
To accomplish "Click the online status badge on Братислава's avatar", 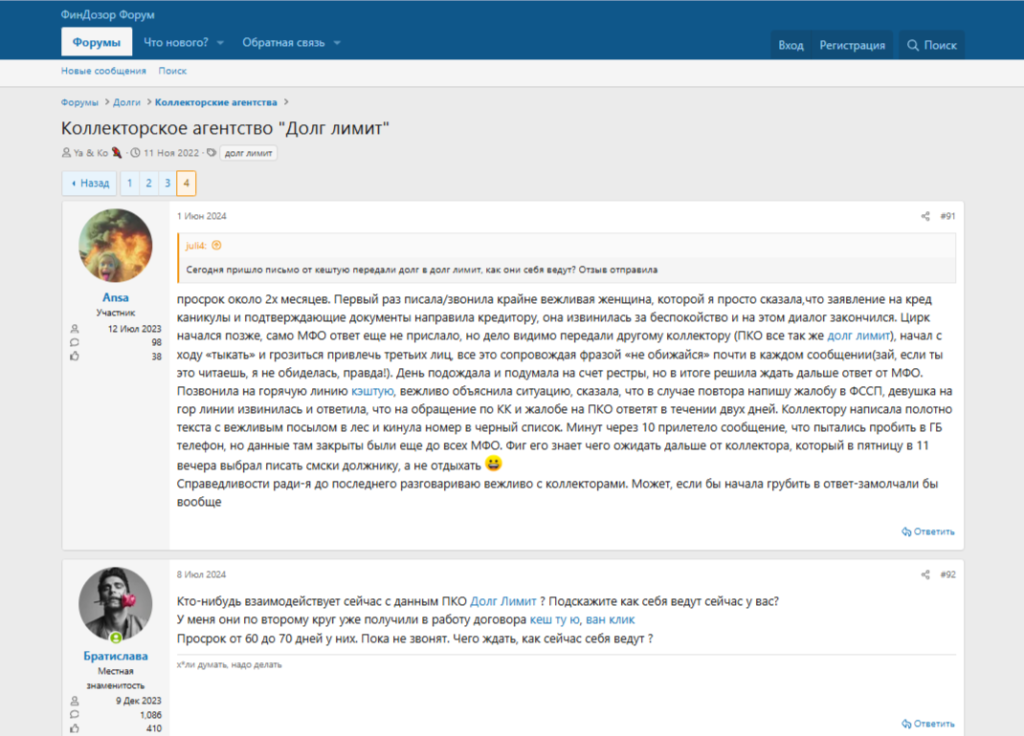I will coord(116,638).
